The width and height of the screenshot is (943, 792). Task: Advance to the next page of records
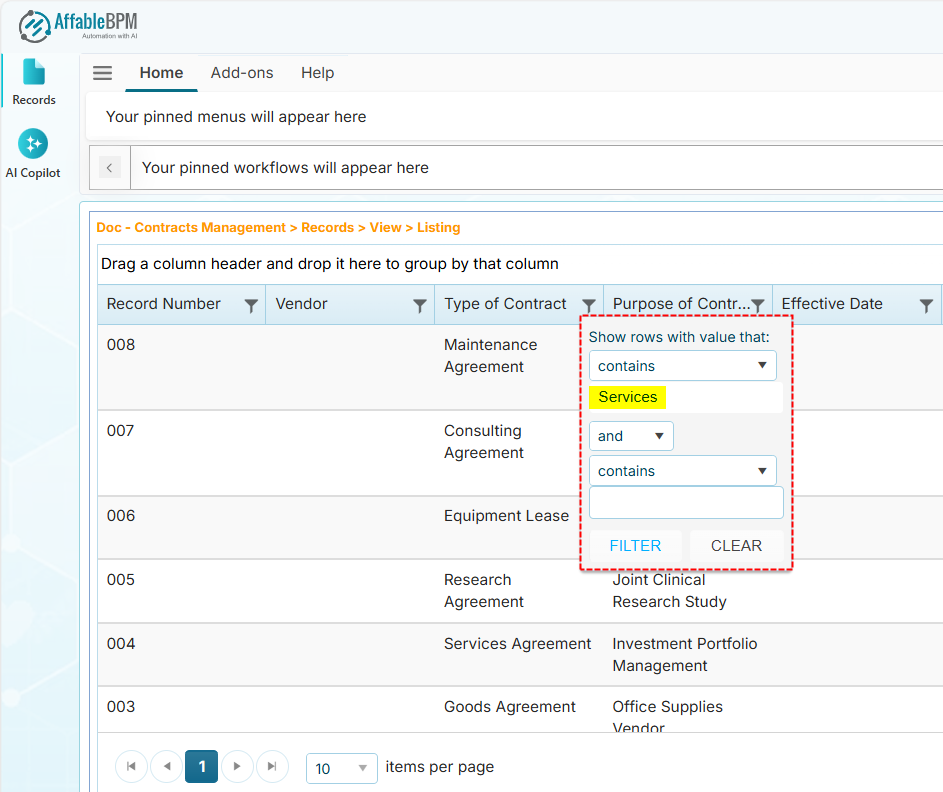[x=237, y=766]
